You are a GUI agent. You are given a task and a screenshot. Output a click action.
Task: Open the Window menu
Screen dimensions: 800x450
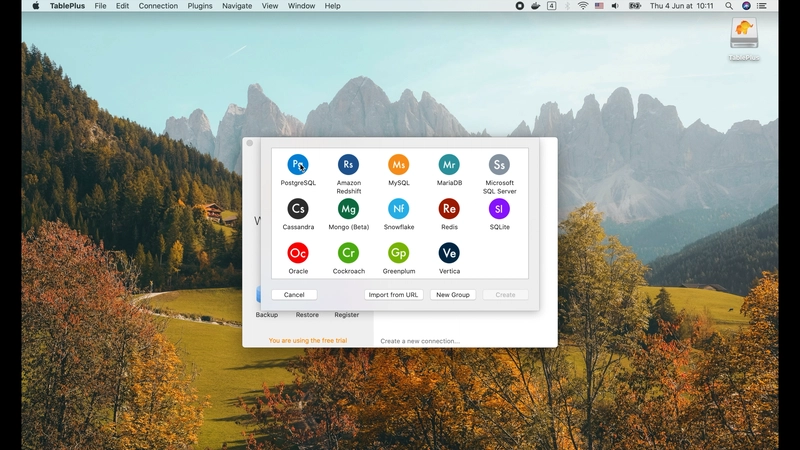tap(302, 6)
